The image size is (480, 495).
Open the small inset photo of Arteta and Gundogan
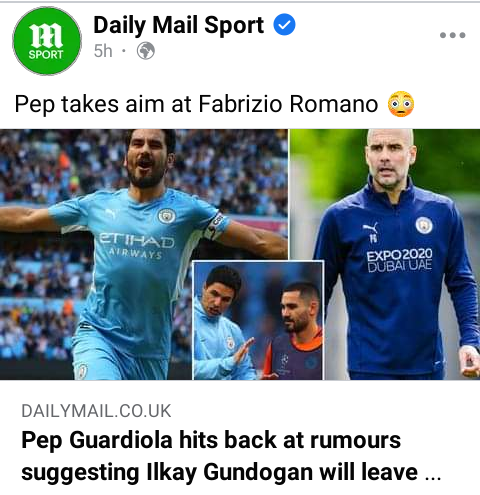pos(258,320)
